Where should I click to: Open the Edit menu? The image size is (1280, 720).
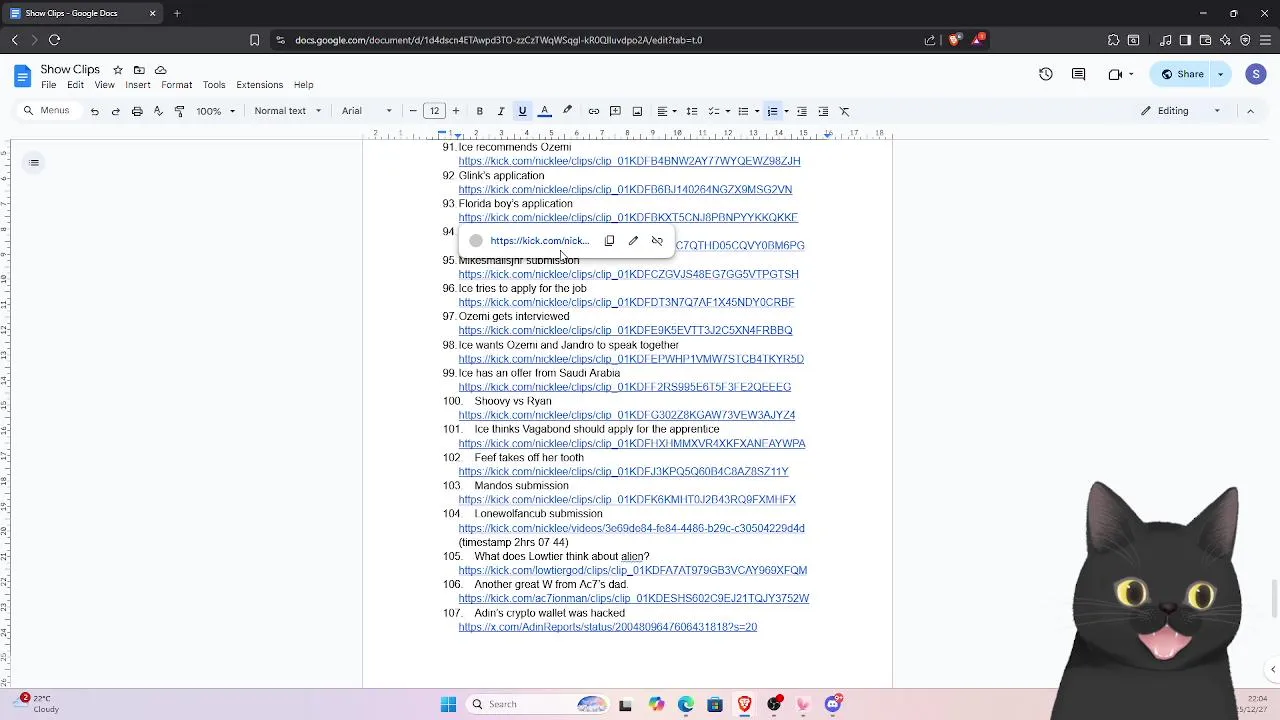pos(75,85)
